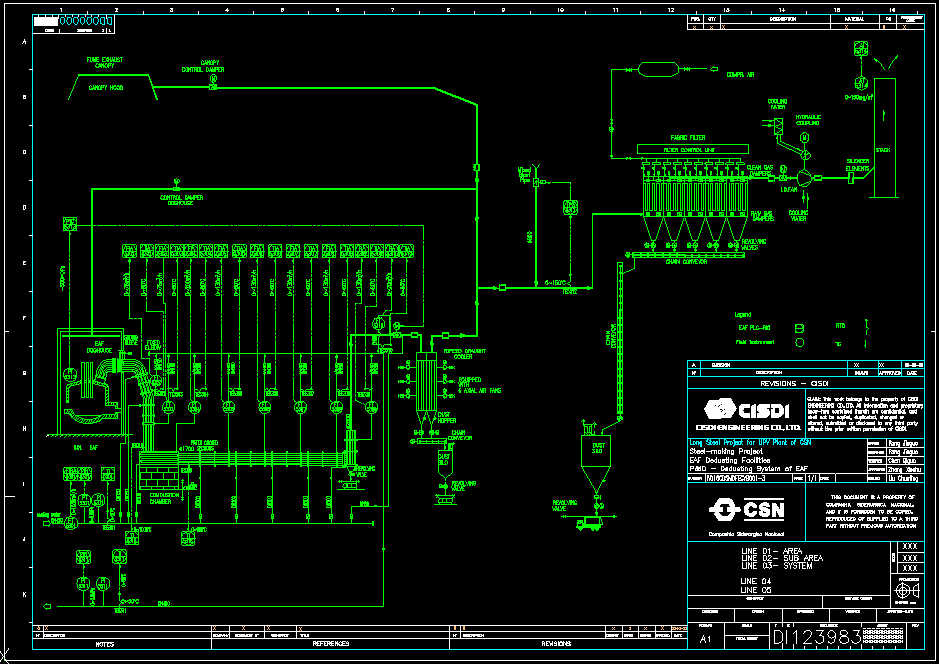Select EAF Dedusting Facilities text
The height and width of the screenshot is (664, 939).
tap(730, 460)
